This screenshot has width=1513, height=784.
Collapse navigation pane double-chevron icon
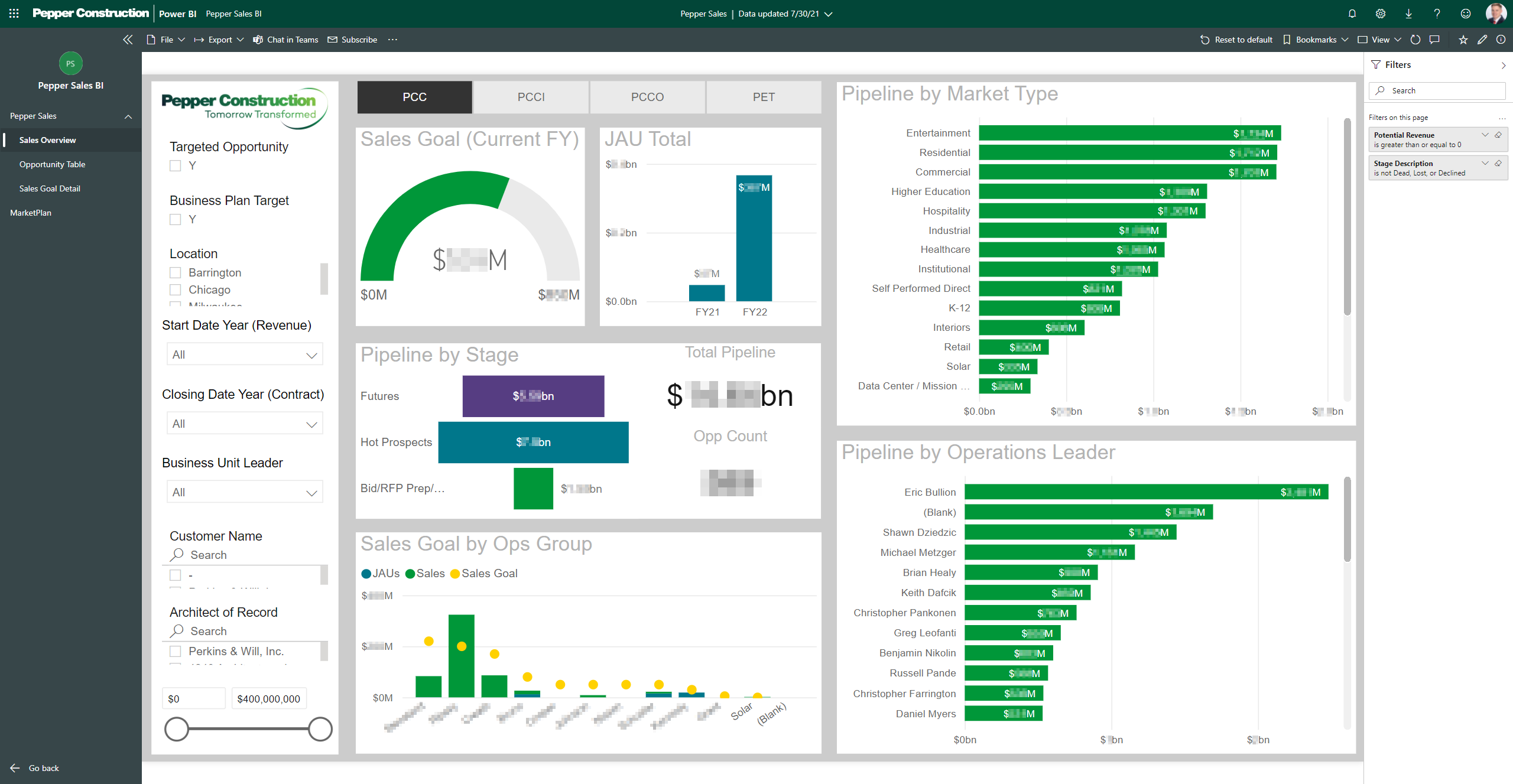128,40
